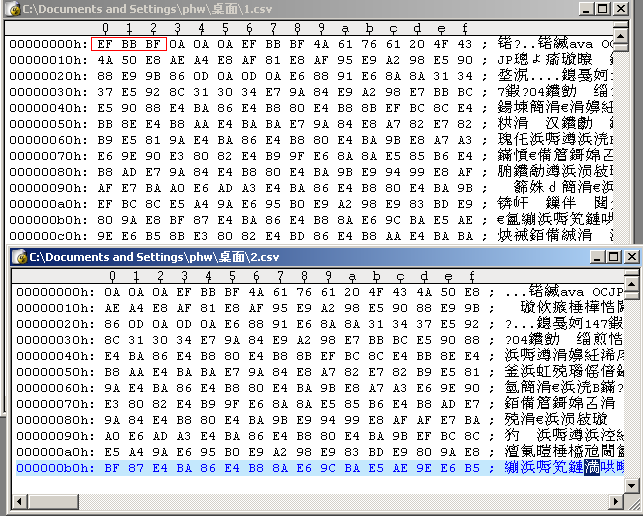Select byte 9B in row 00000020h of 1.csv
Screen dimensions: 643x516
153,76
